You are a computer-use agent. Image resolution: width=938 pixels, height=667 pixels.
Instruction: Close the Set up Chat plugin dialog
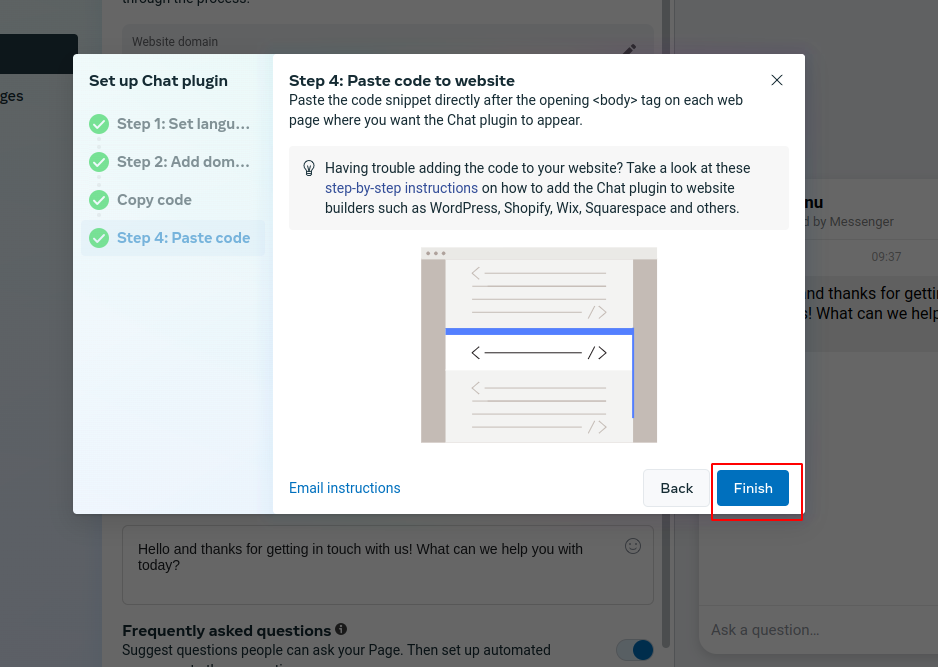tap(776, 80)
